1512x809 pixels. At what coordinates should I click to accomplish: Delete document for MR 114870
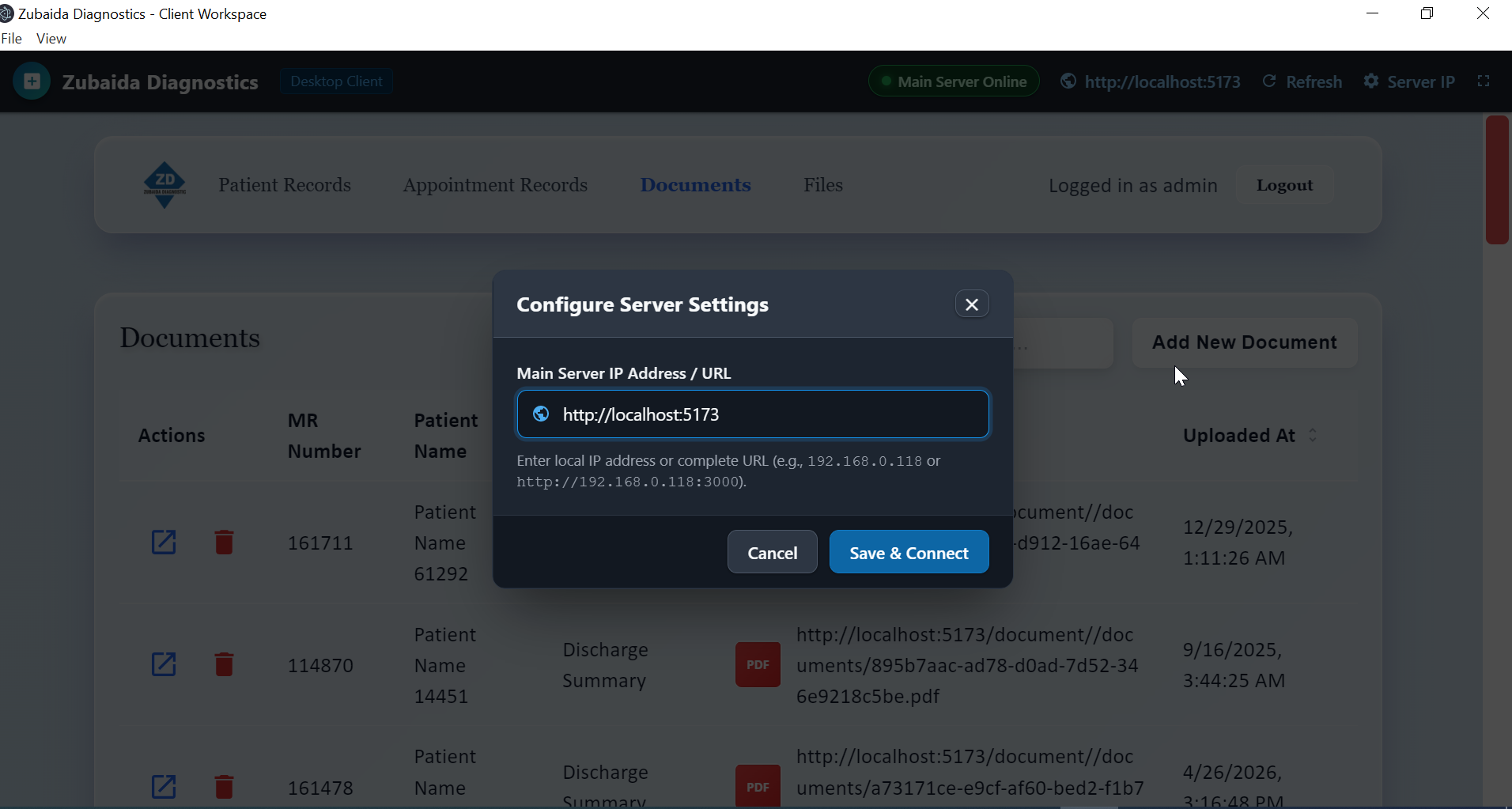click(224, 664)
